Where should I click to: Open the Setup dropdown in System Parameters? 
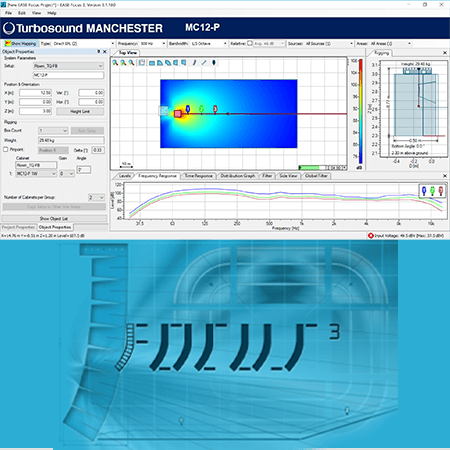pos(68,66)
